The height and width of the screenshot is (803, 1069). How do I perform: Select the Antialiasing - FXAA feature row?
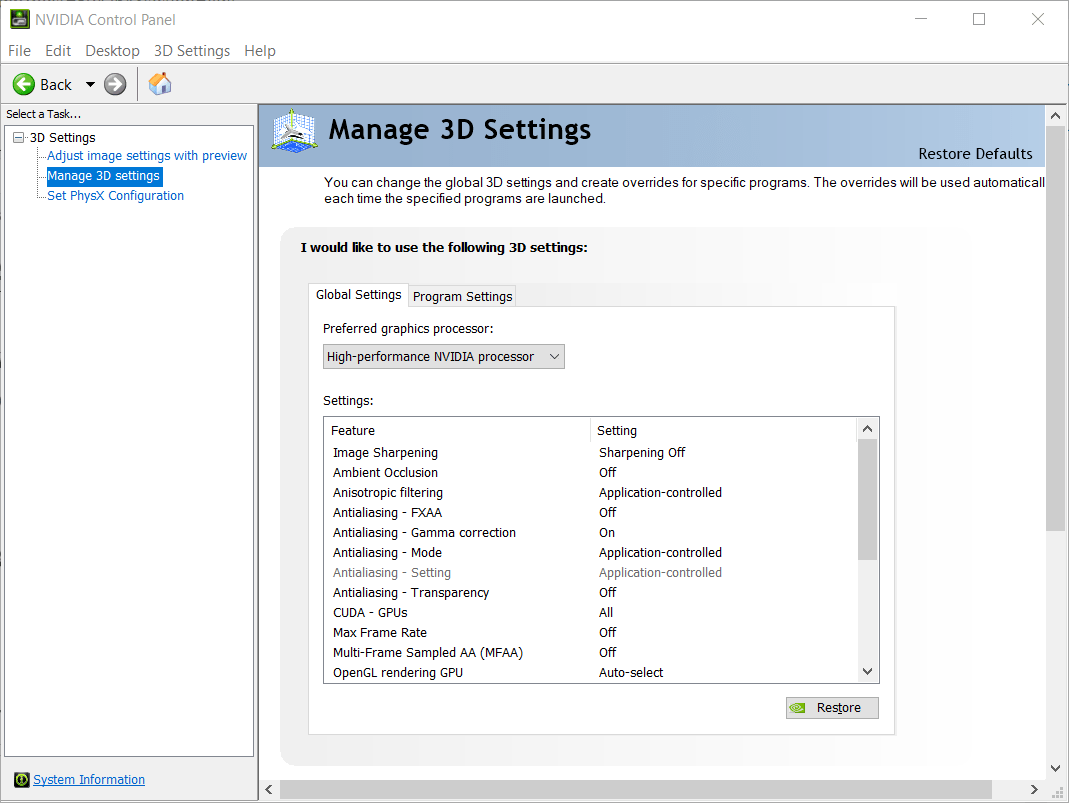pyautogui.click(x=387, y=512)
